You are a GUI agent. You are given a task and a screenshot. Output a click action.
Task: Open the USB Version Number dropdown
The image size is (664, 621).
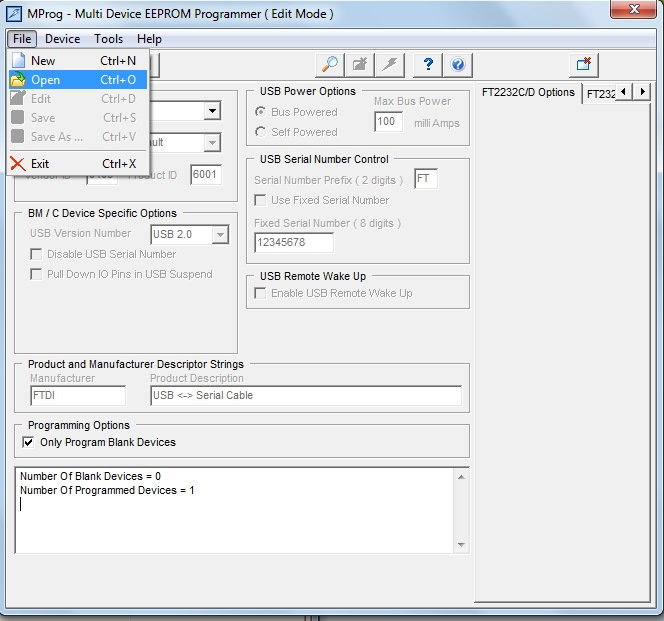(x=220, y=234)
